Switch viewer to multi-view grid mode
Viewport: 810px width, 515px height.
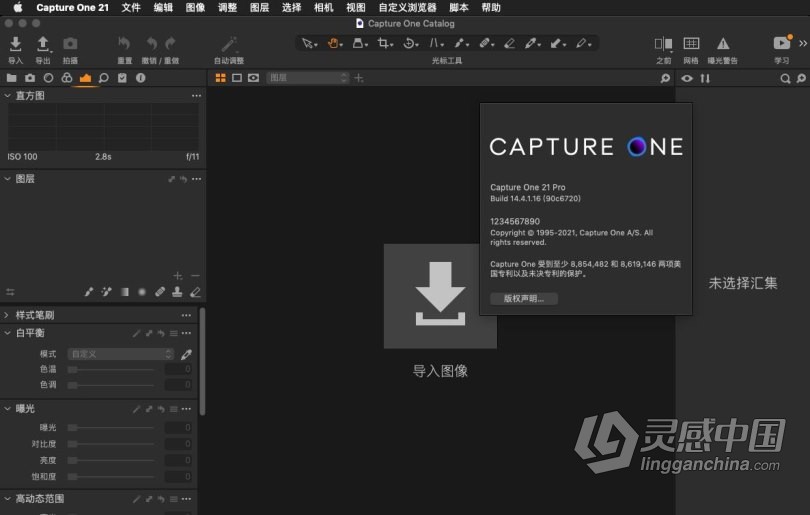[x=221, y=78]
